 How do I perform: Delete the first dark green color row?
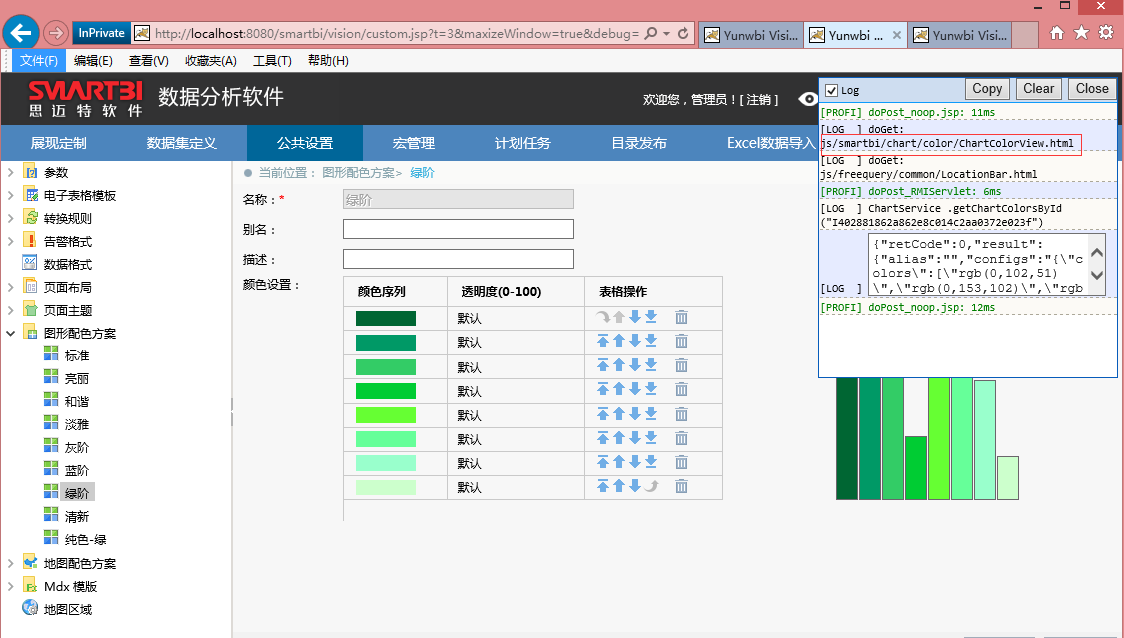click(x=681, y=317)
